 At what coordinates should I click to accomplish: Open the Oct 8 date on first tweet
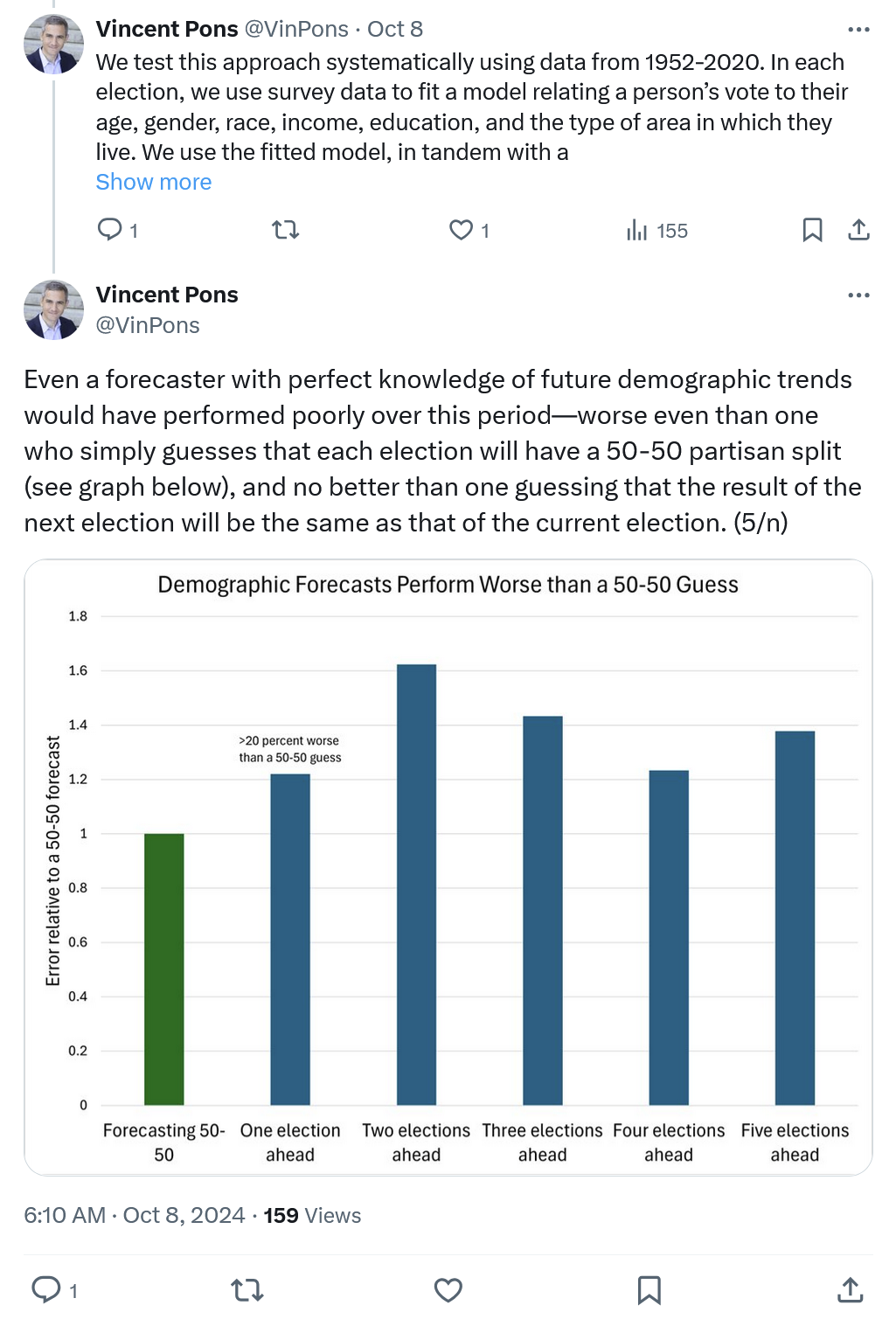coord(395,29)
